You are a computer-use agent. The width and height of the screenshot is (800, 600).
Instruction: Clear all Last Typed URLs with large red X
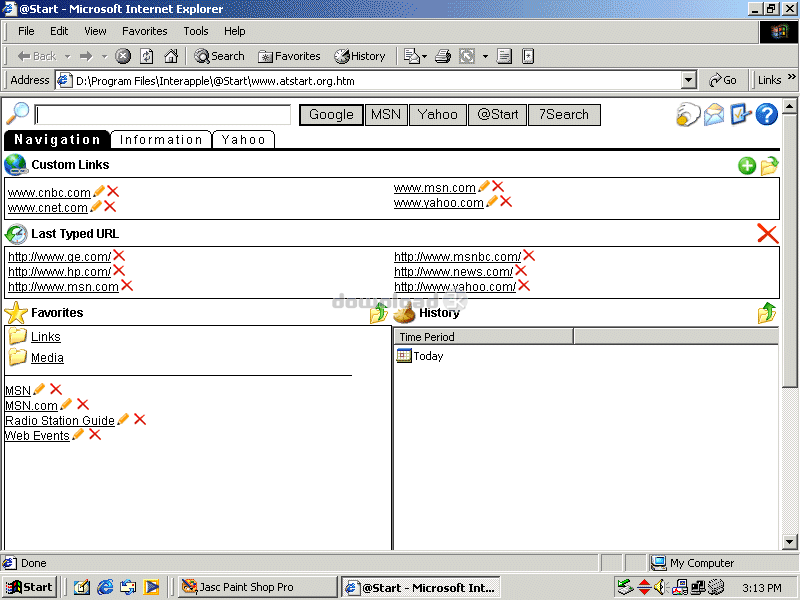(x=767, y=234)
